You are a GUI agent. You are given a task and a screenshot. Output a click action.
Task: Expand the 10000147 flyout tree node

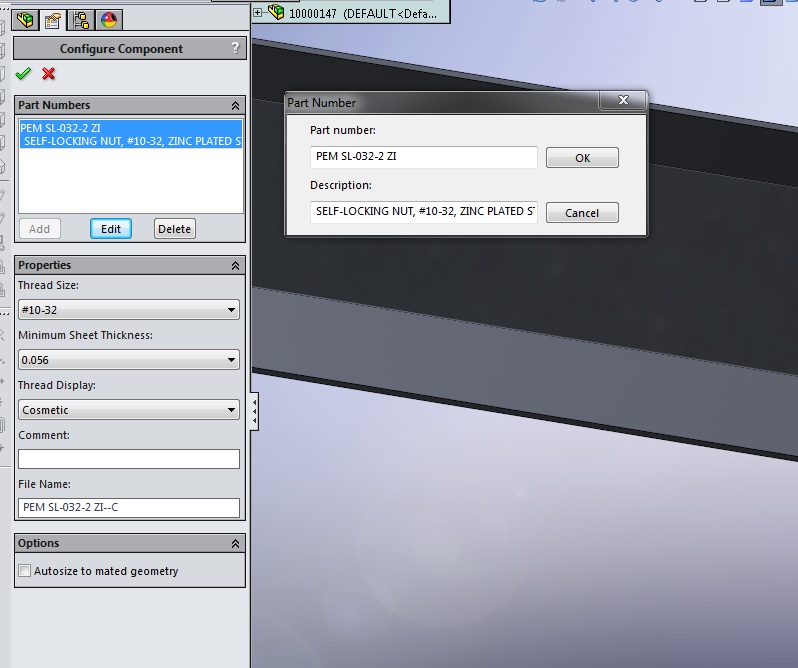click(x=258, y=13)
